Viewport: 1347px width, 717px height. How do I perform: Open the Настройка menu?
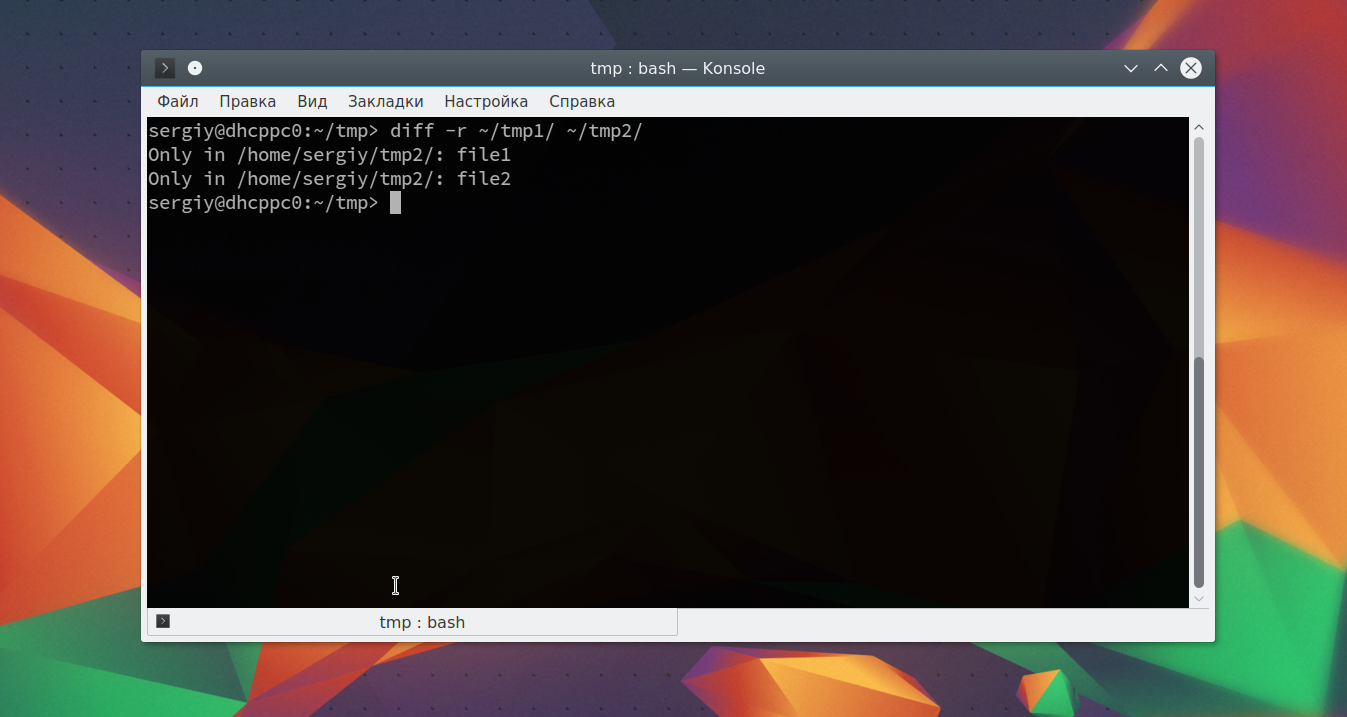(486, 101)
